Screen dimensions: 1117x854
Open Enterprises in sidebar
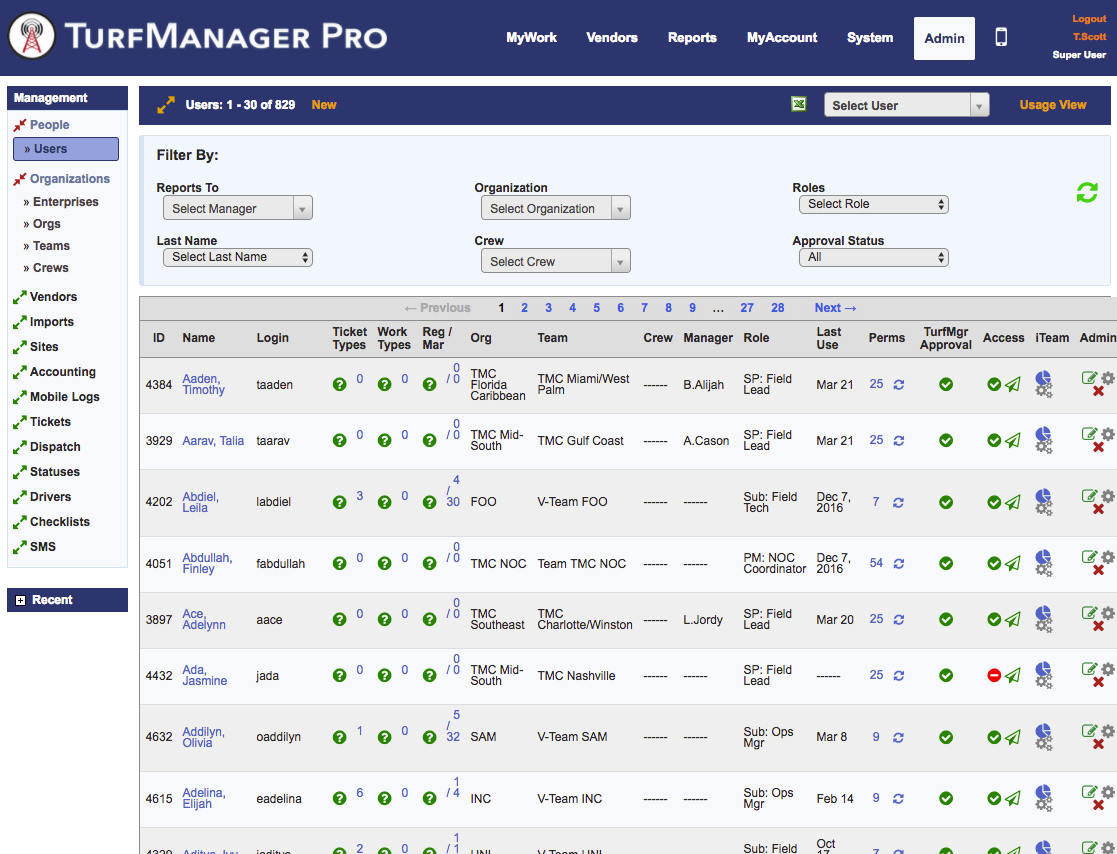coord(66,202)
